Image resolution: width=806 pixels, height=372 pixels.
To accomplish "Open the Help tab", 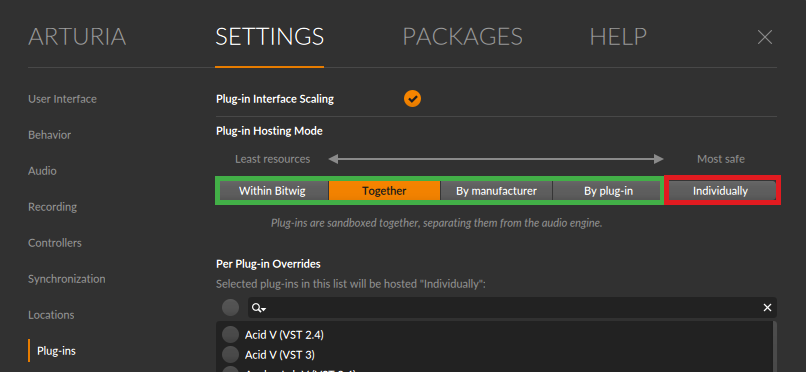I will click(618, 37).
